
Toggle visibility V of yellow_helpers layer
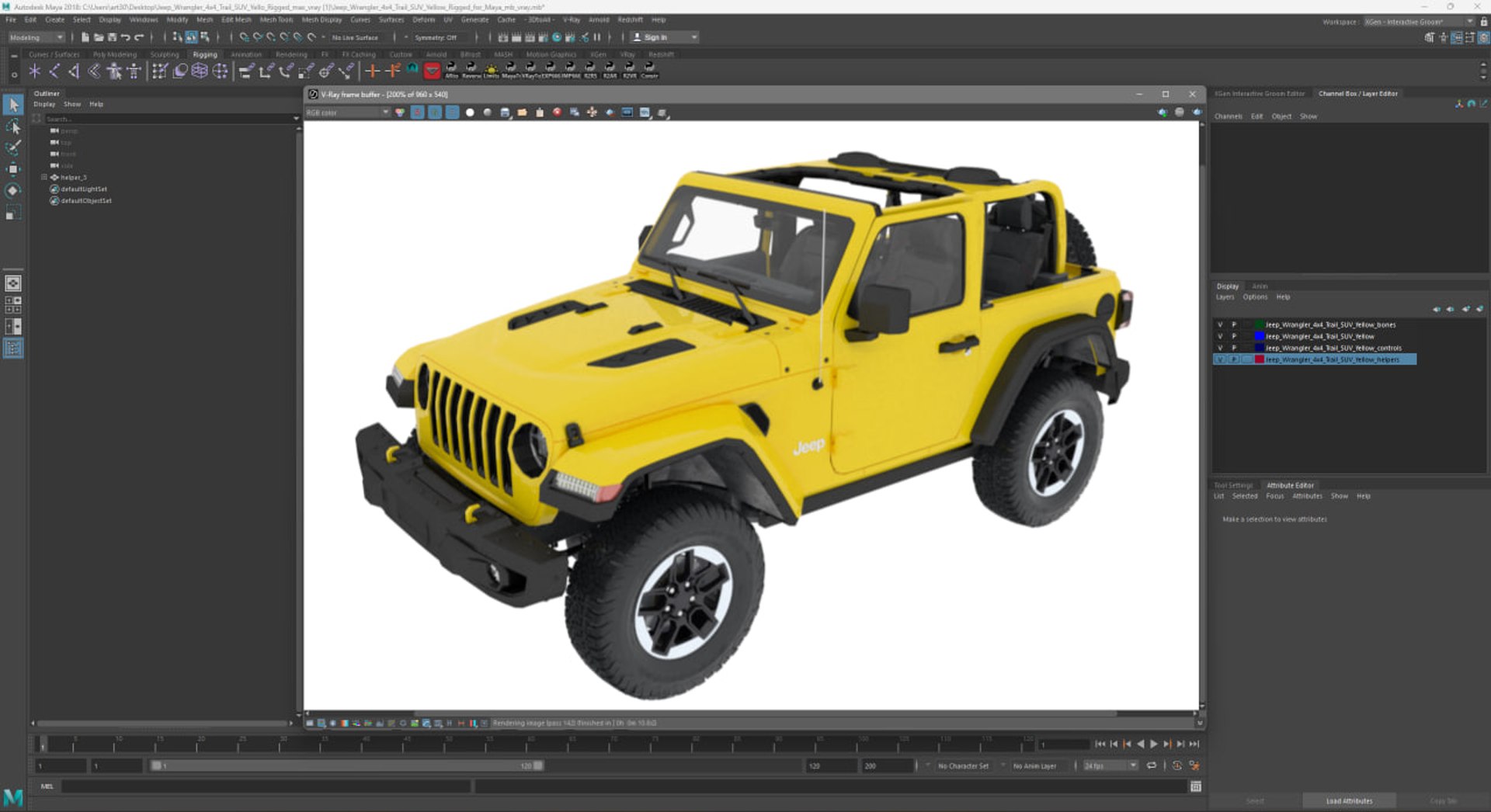tap(1220, 359)
